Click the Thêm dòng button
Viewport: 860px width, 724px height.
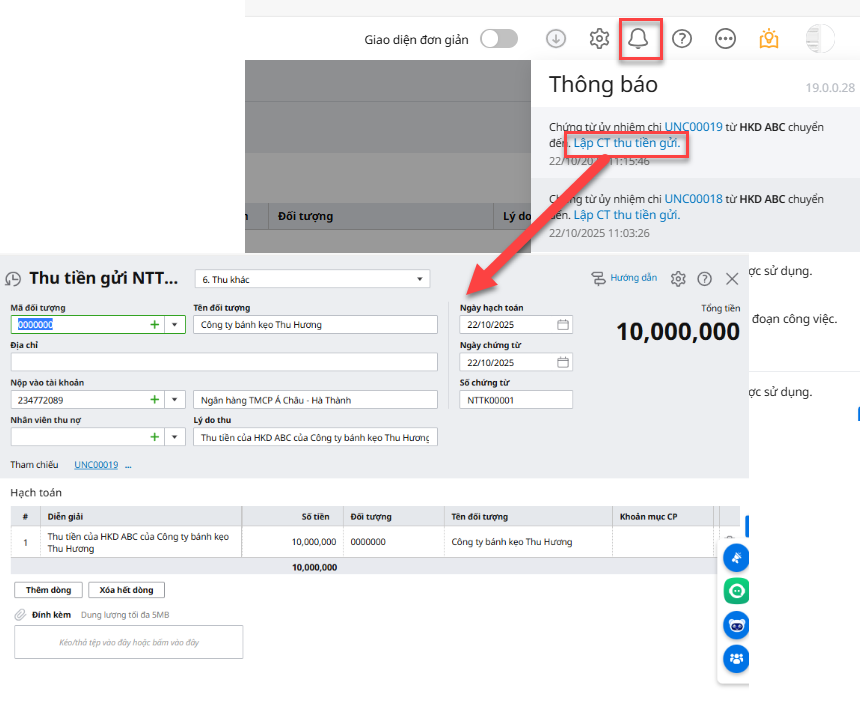click(48, 590)
